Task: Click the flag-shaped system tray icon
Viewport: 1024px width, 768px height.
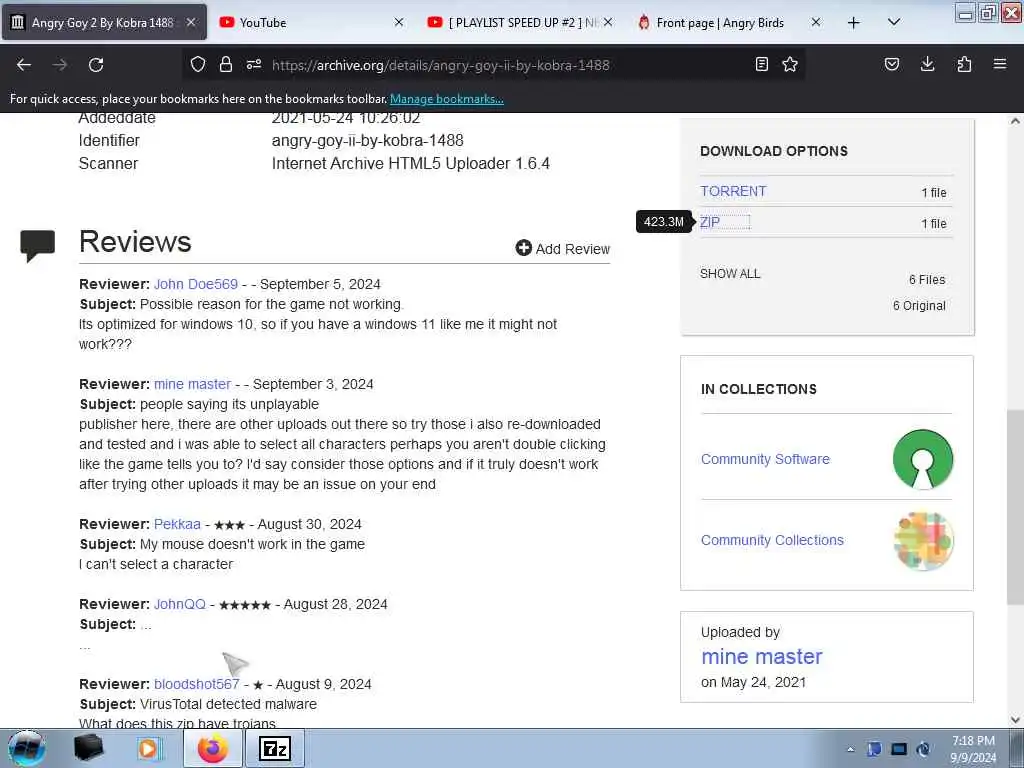Action: pos(874,749)
